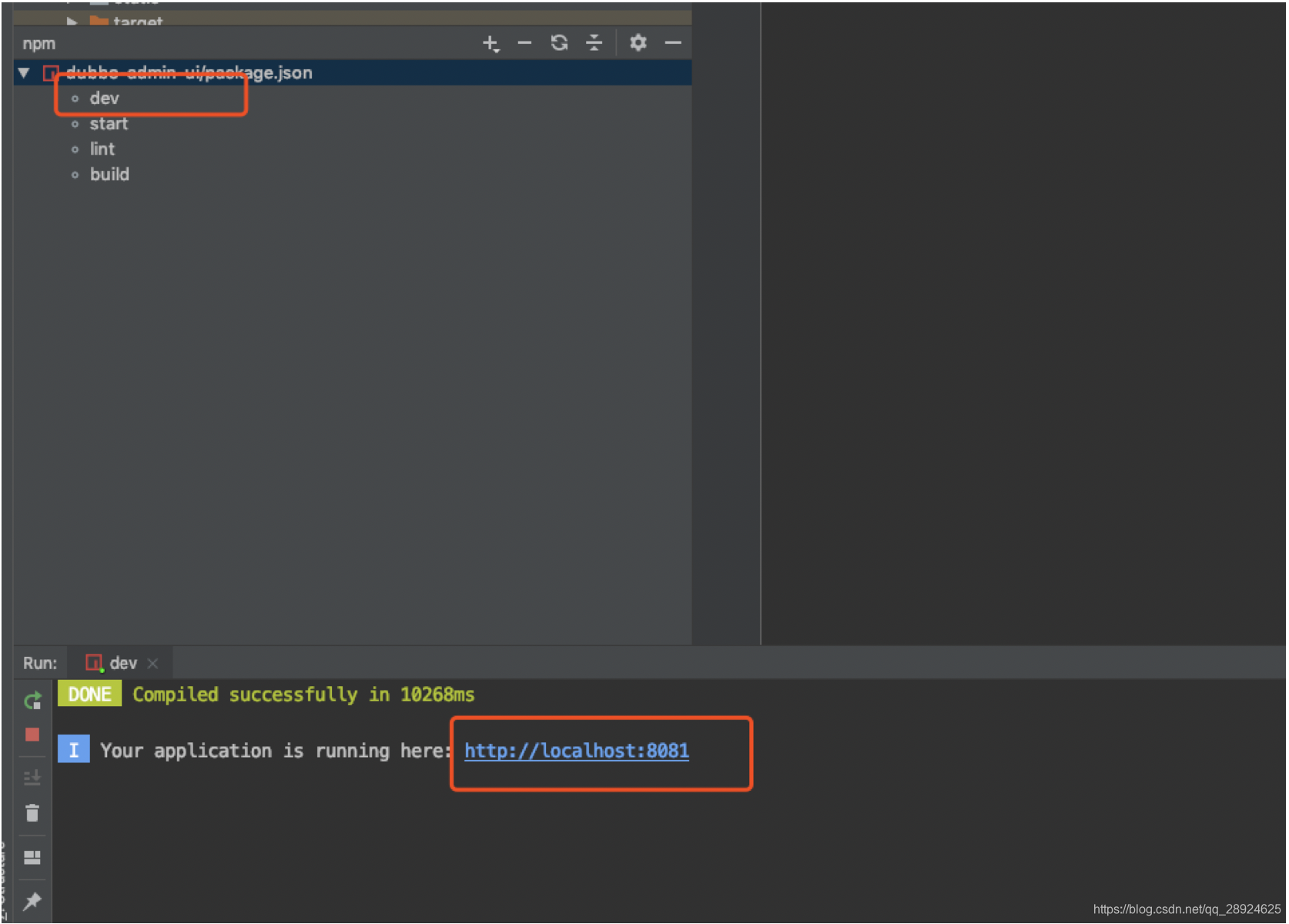Select the lint npm script
The width and height of the screenshot is (1289, 924).
pyautogui.click(x=102, y=149)
